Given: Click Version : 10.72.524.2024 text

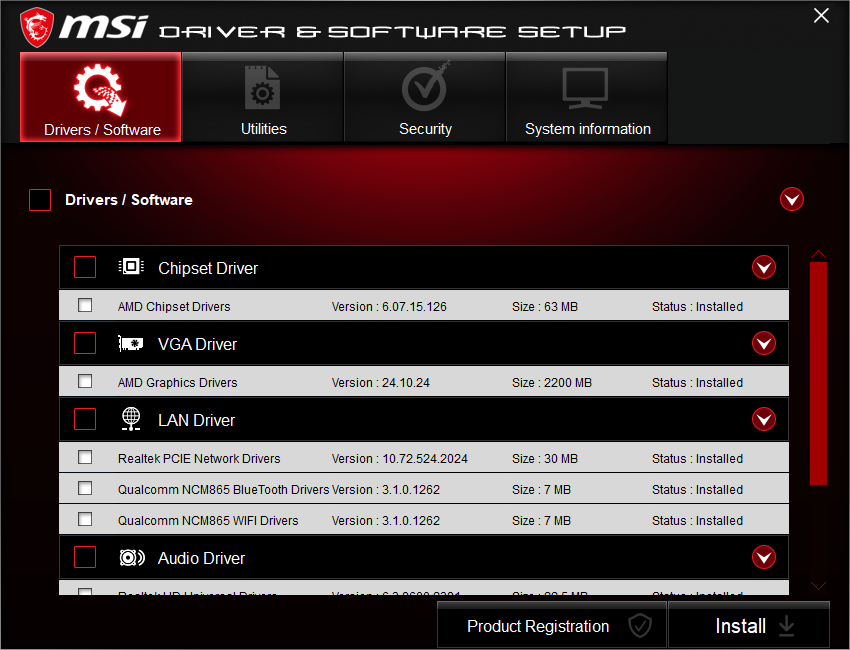Looking at the screenshot, I should (x=400, y=459).
